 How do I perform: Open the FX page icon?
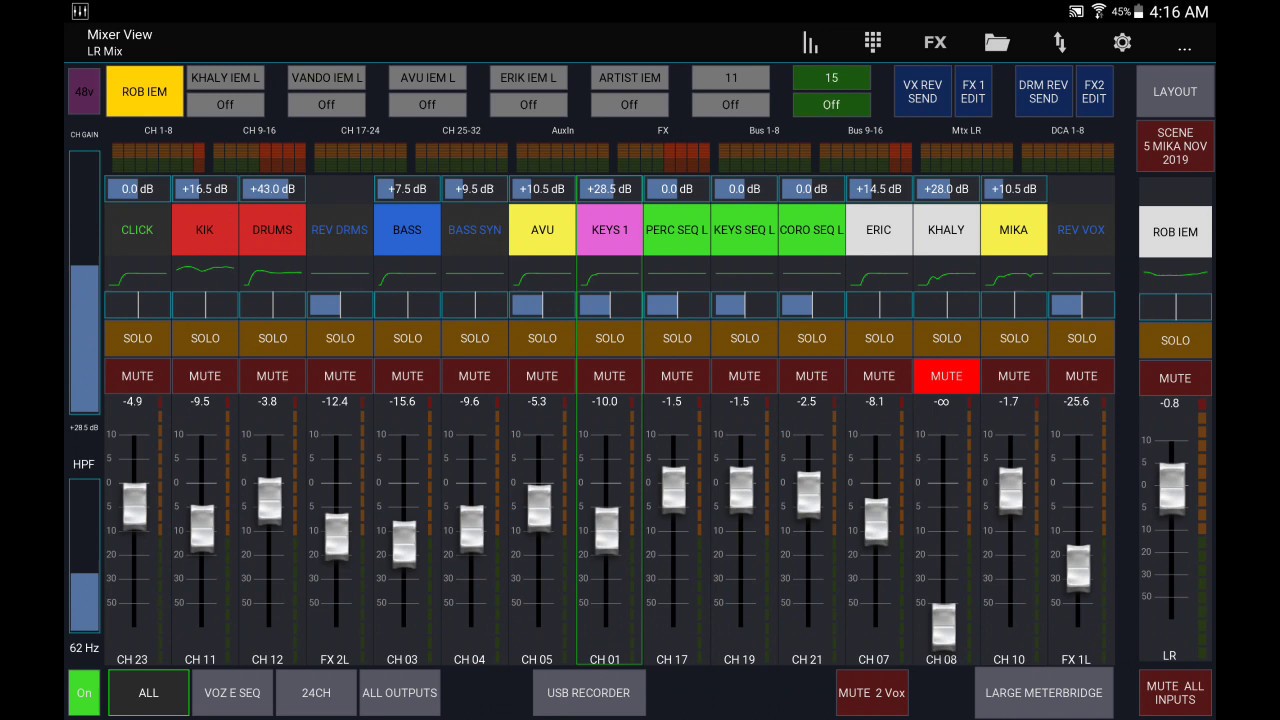(935, 42)
